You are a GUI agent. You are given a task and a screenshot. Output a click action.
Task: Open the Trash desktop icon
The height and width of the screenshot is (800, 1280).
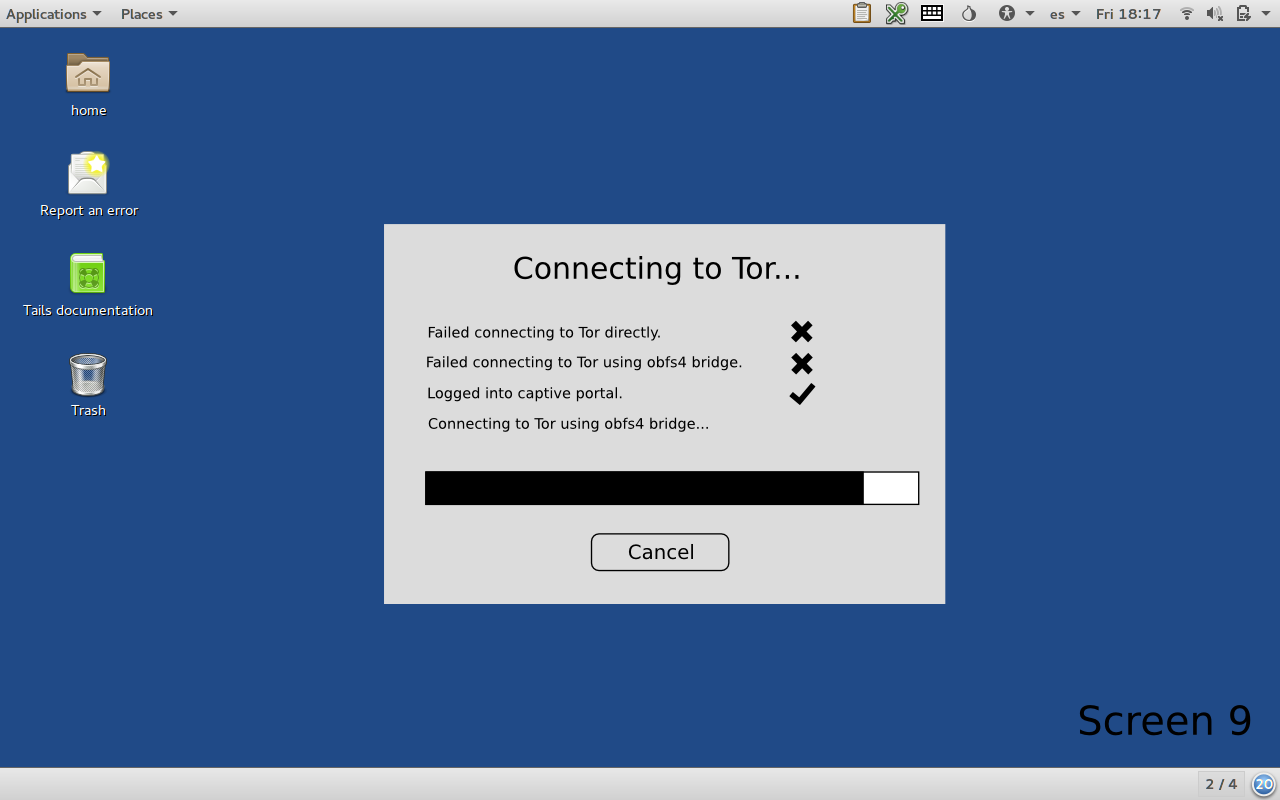(x=88, y=375)
